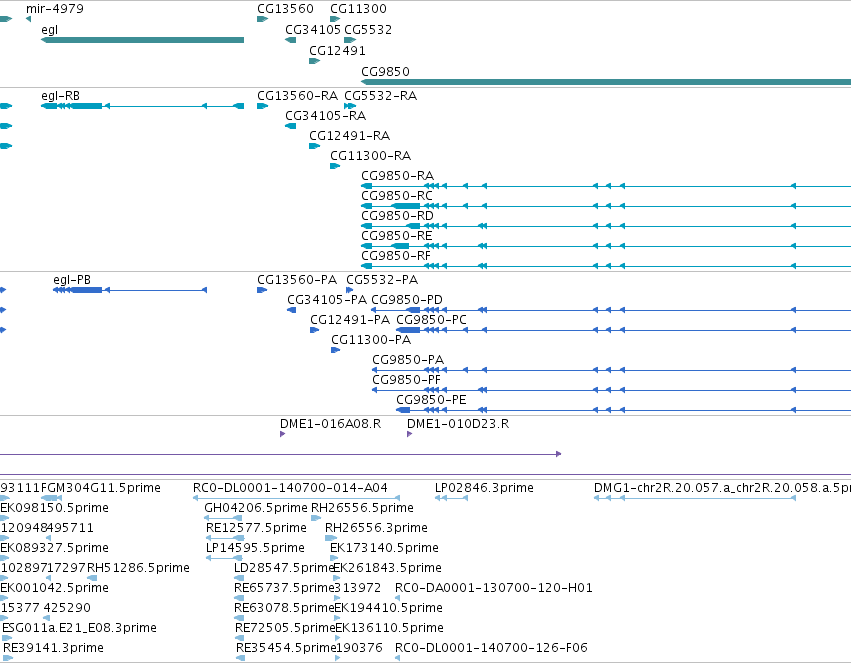Viewport: 851px width, 663px height.
Task: Select the CG9850-PF protein label
Action: pos(407,380)
